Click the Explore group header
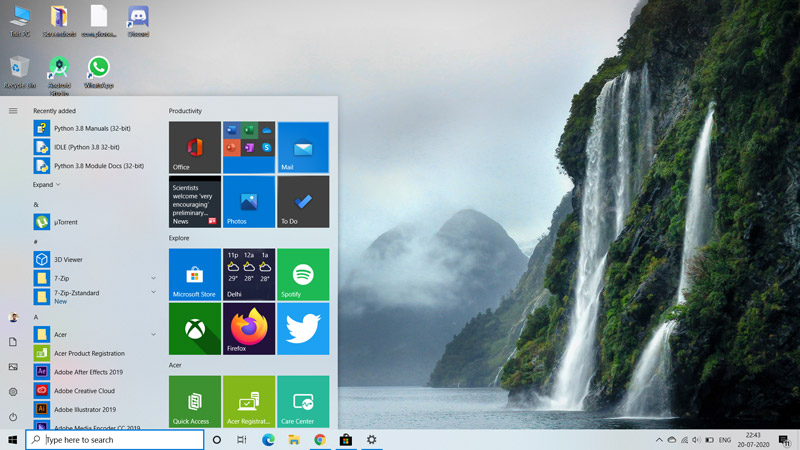The width and height of the screenshot is (800, 450). tap(179, 238)
